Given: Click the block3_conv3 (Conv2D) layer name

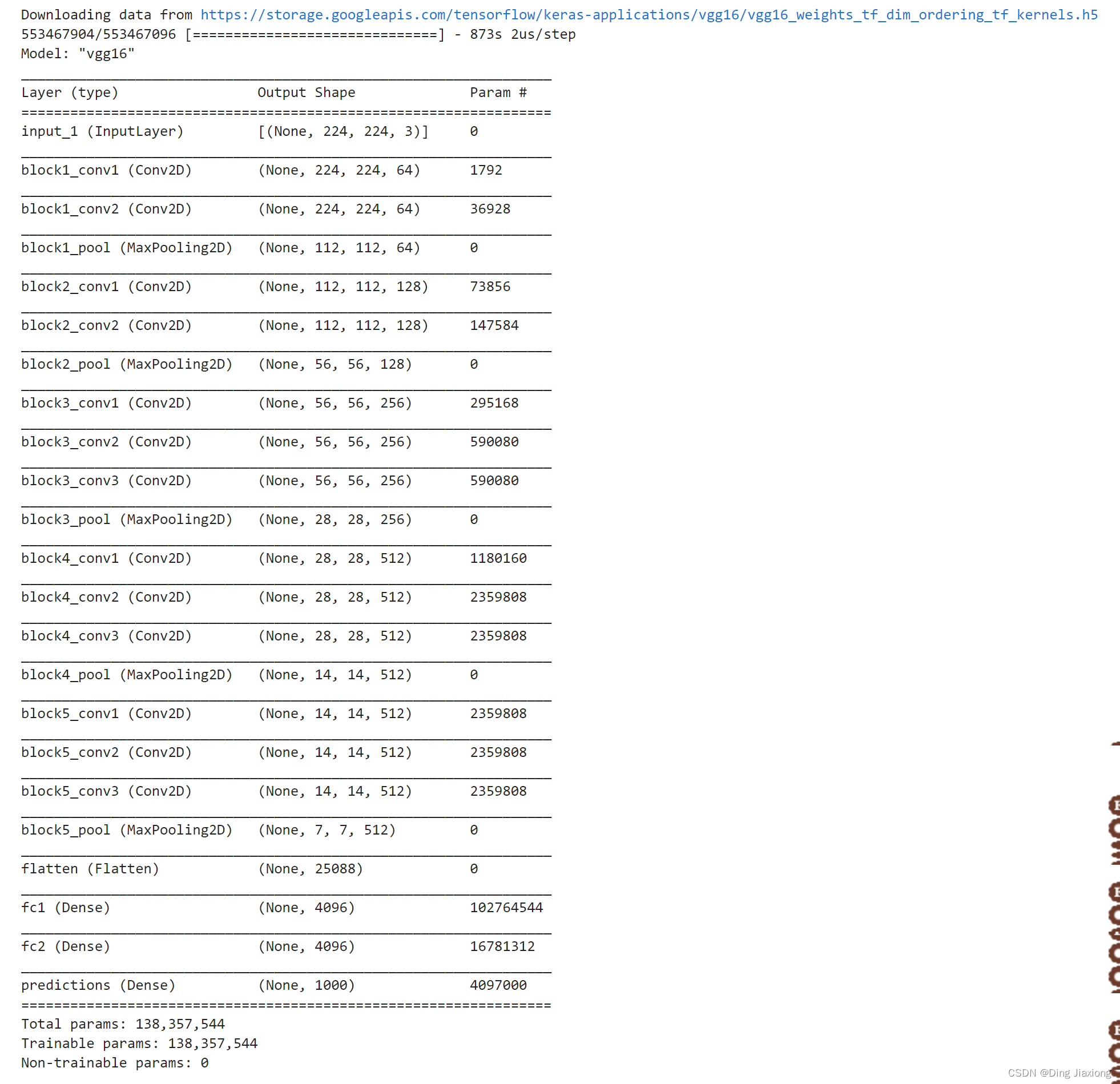Looking at the screenshot, I should pyautogui.click(x=106, y=481).
